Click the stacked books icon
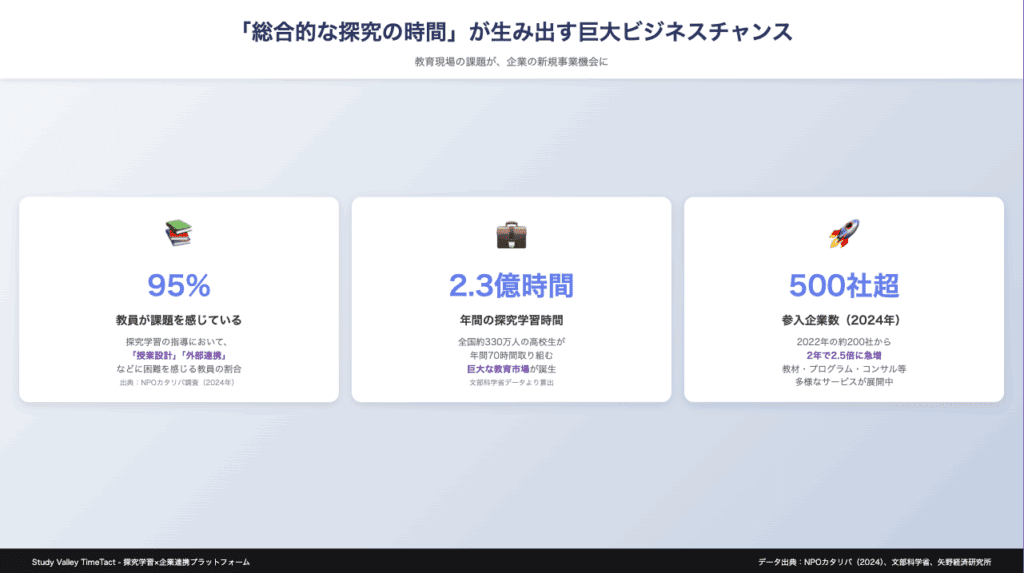 click(x=178, y=234)
